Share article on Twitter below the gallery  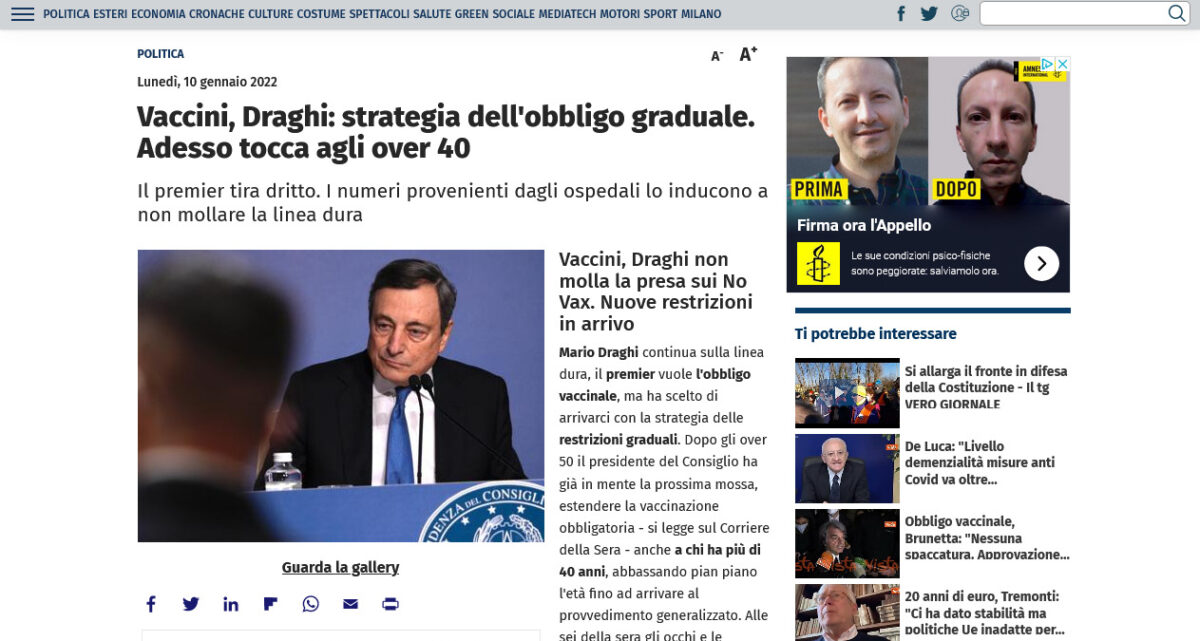pyautogui.click(x=191, y=604)
